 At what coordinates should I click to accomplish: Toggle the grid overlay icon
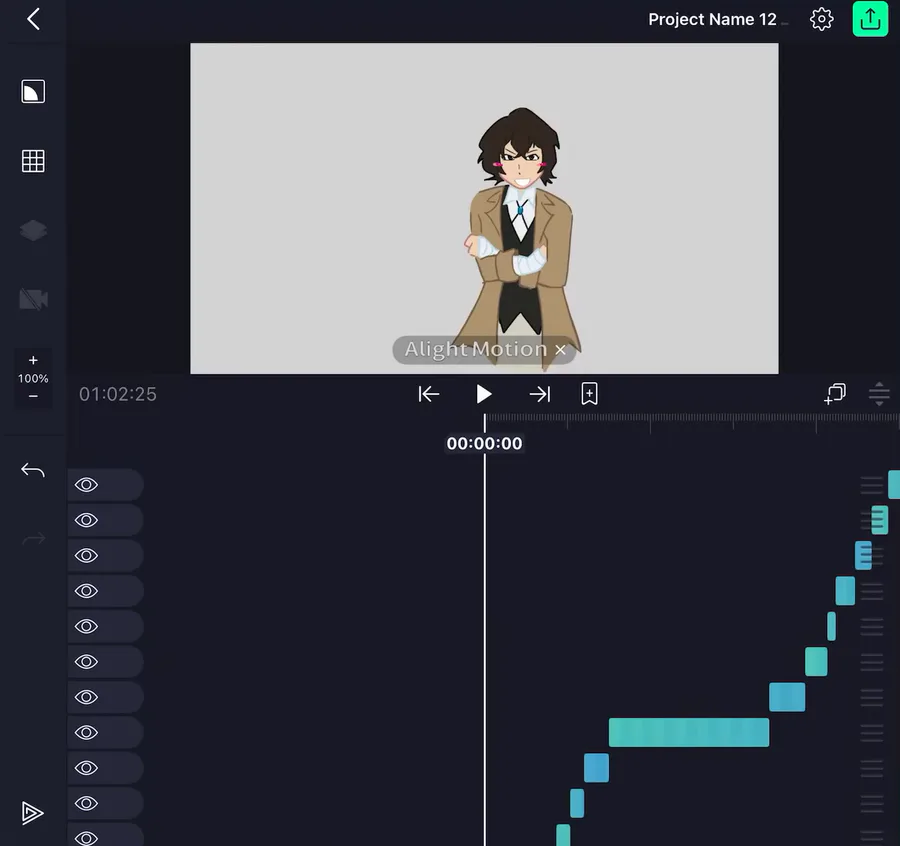coord(33,161)
